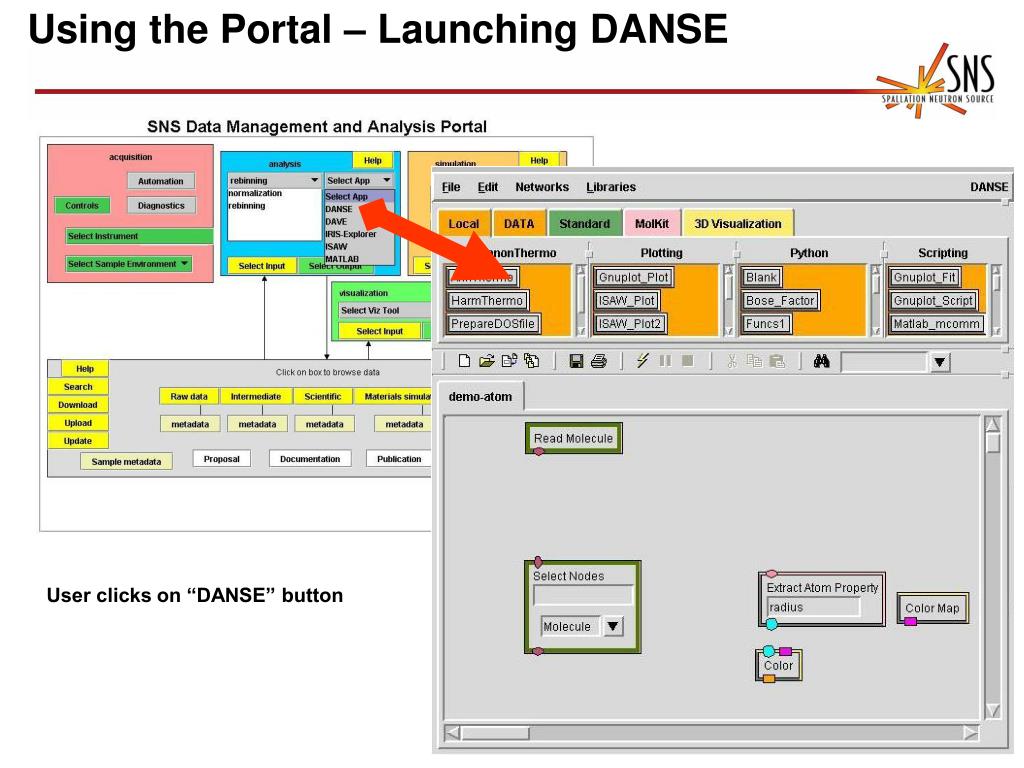Viewport: 1024px width, 768px height.
Task: Click the canvas horizontal scrollbar thumb
Action: pyautogui.click(x=495, y=733)
